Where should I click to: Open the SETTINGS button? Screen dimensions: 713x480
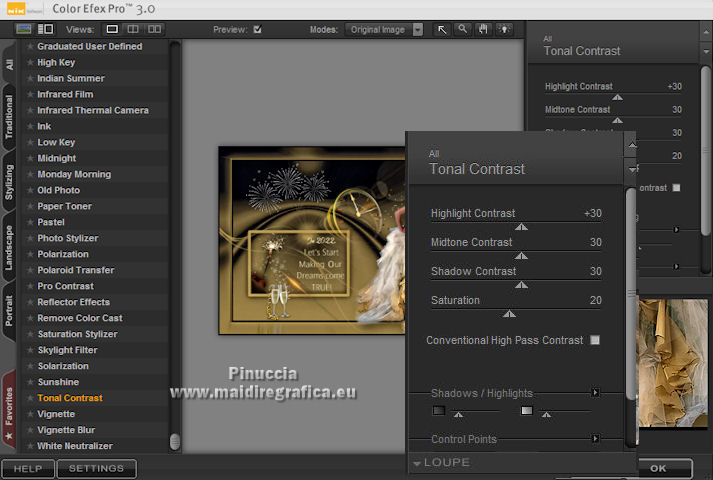coord(96,469)
